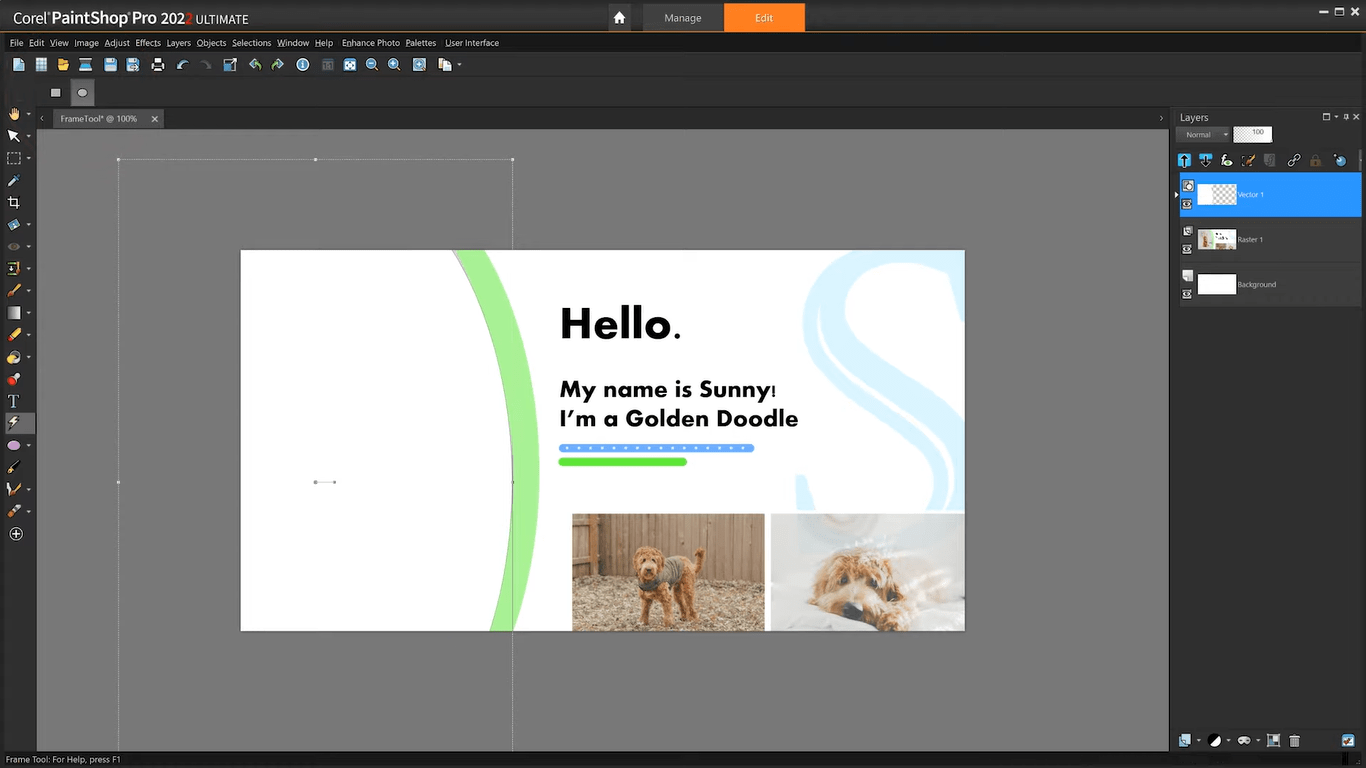Open the Mask Layer dropdown arrow
This screenshot has width=1366, height=768.
coord(1258,741)
